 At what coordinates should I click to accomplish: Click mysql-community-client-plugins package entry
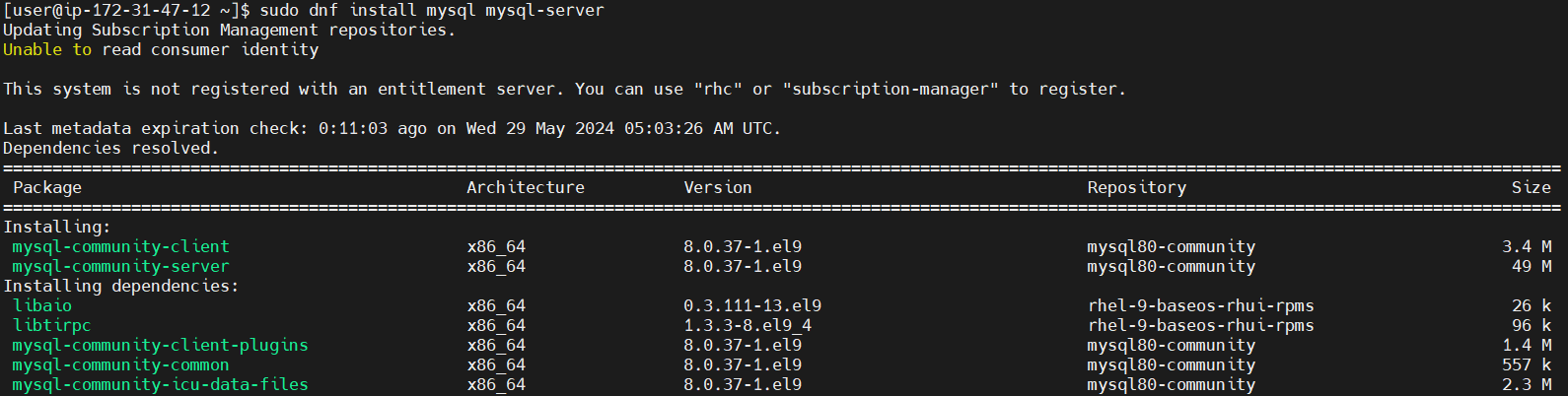[x=160, y=345]
